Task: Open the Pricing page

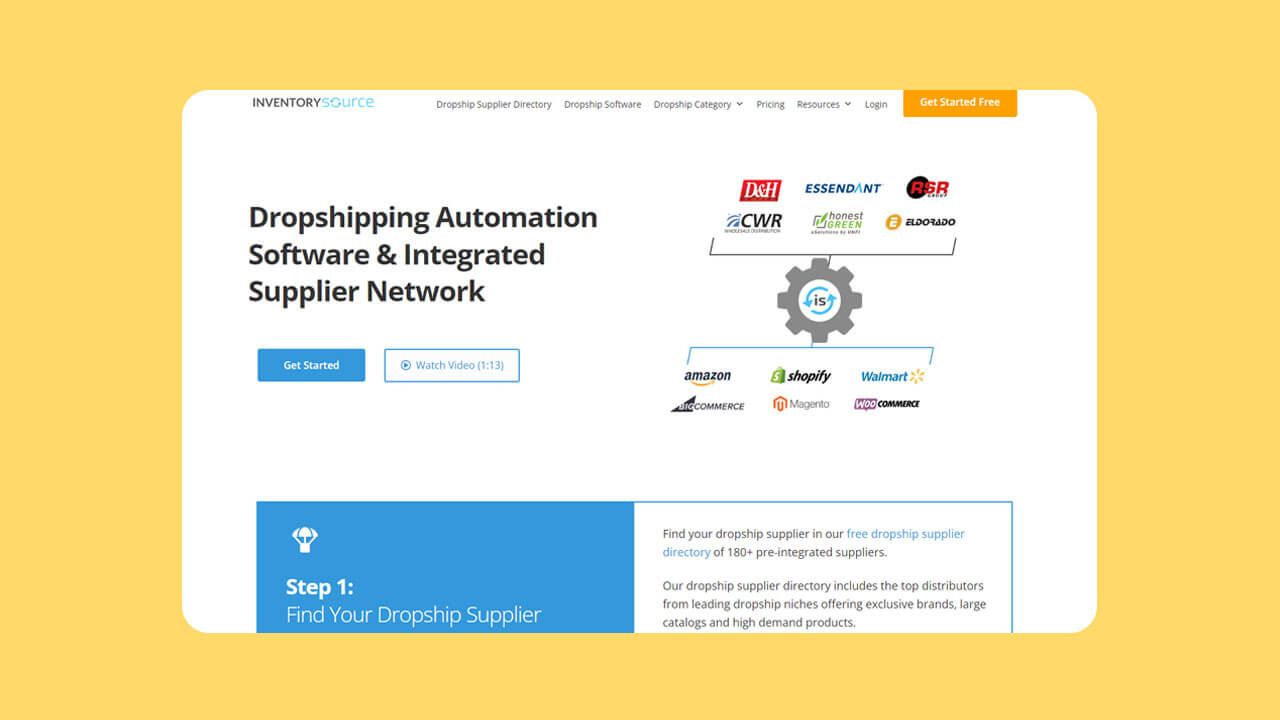Action: (770, 104)
